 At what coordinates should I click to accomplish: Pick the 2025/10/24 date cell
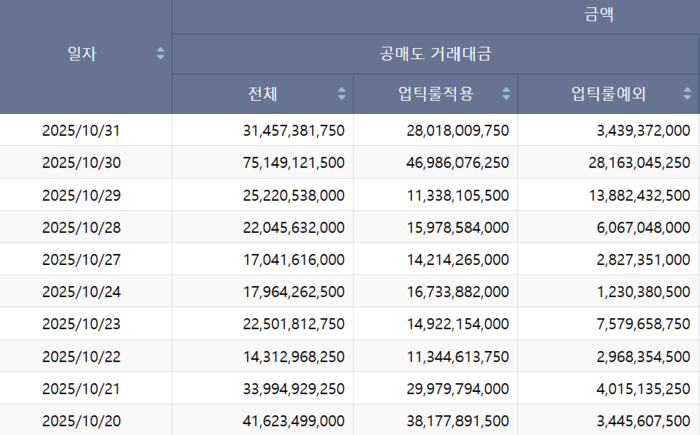point(81,291)
